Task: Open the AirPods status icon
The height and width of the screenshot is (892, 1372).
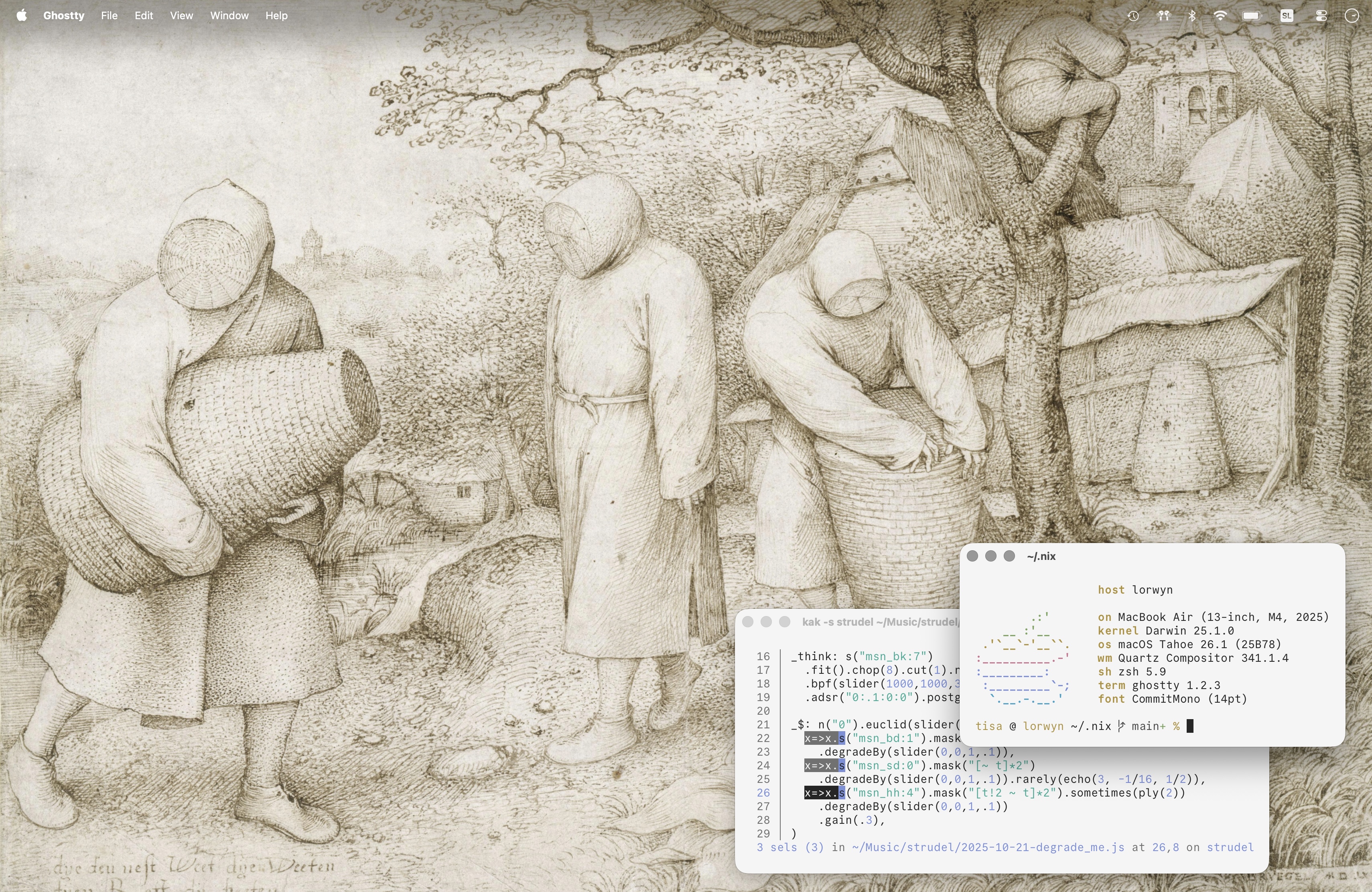Action: (x=1163, y=16)
